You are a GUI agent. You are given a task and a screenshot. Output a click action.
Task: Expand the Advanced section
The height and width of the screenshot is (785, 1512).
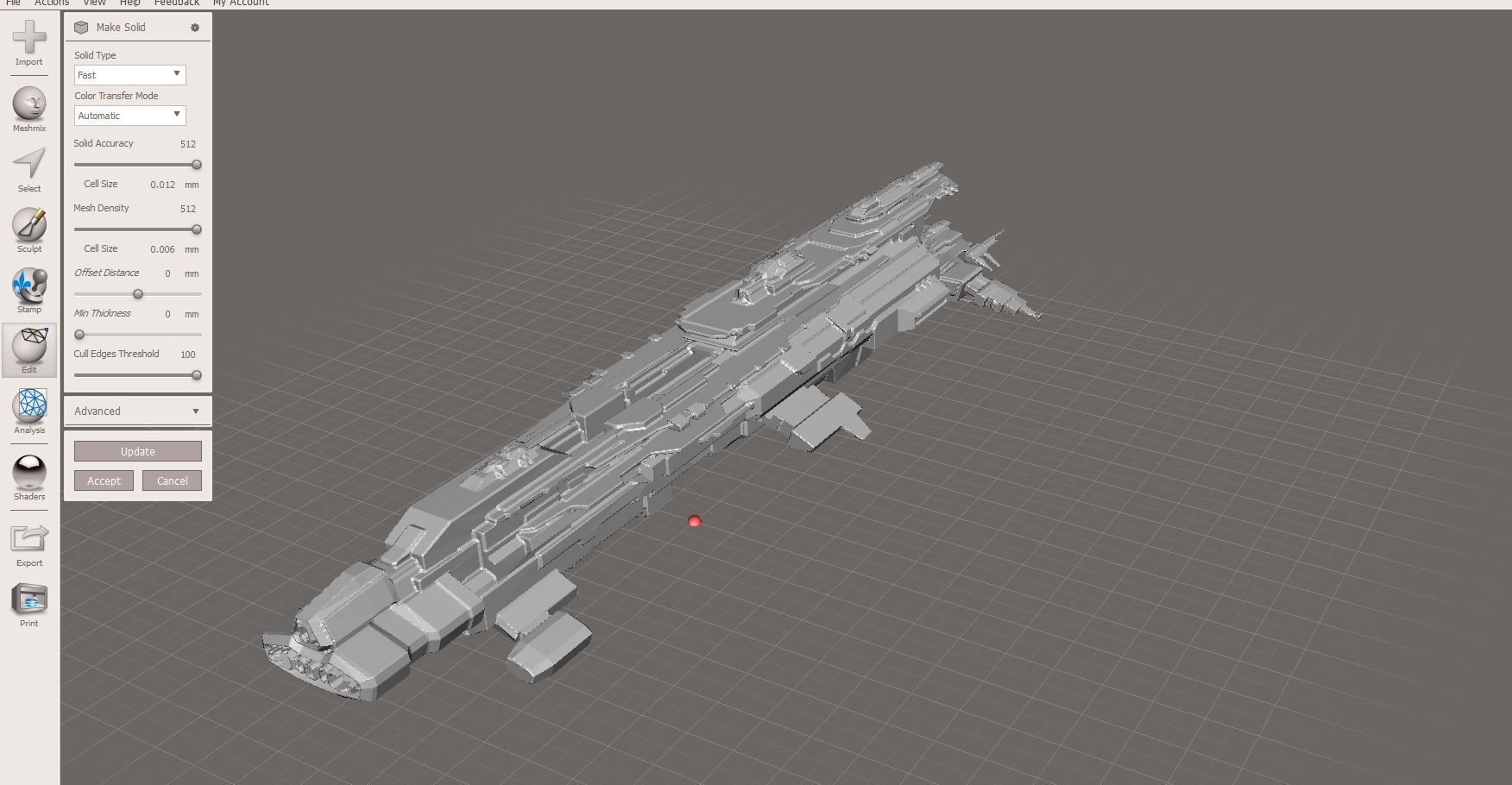tap(136, 411)
